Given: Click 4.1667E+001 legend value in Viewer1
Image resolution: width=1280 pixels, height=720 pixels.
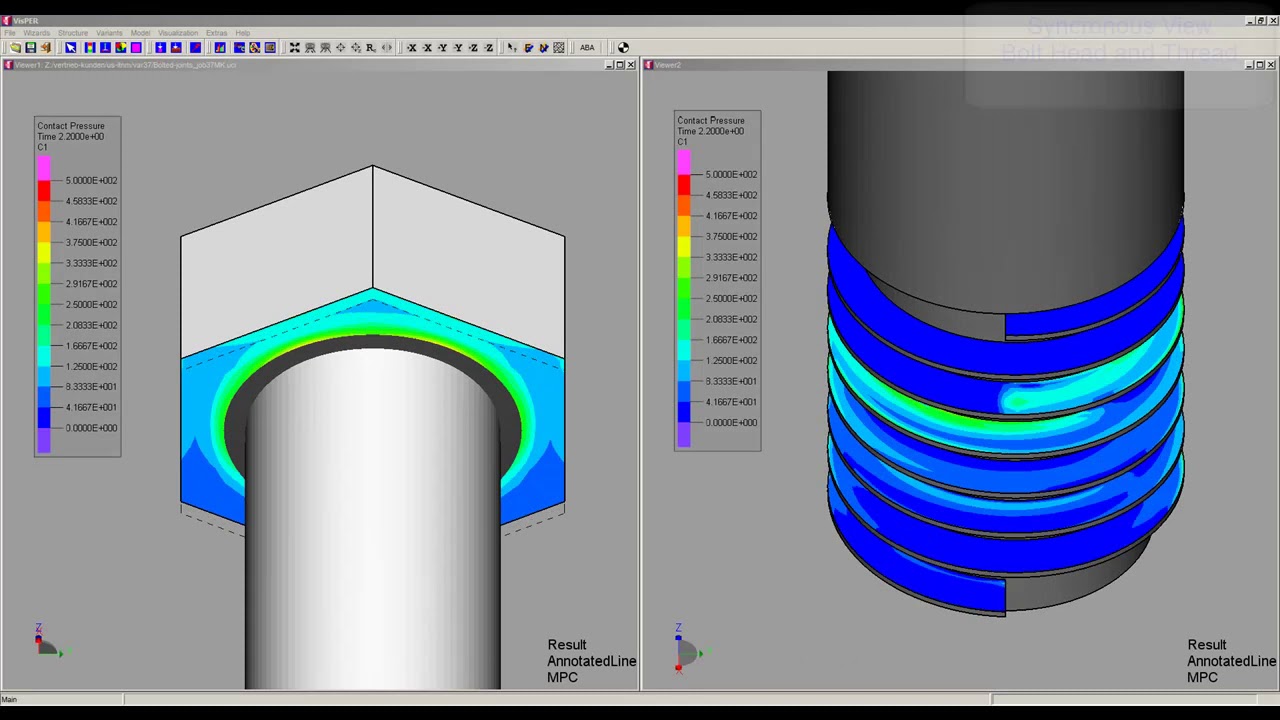Looking at the screenshot, I should click(91, 407).
